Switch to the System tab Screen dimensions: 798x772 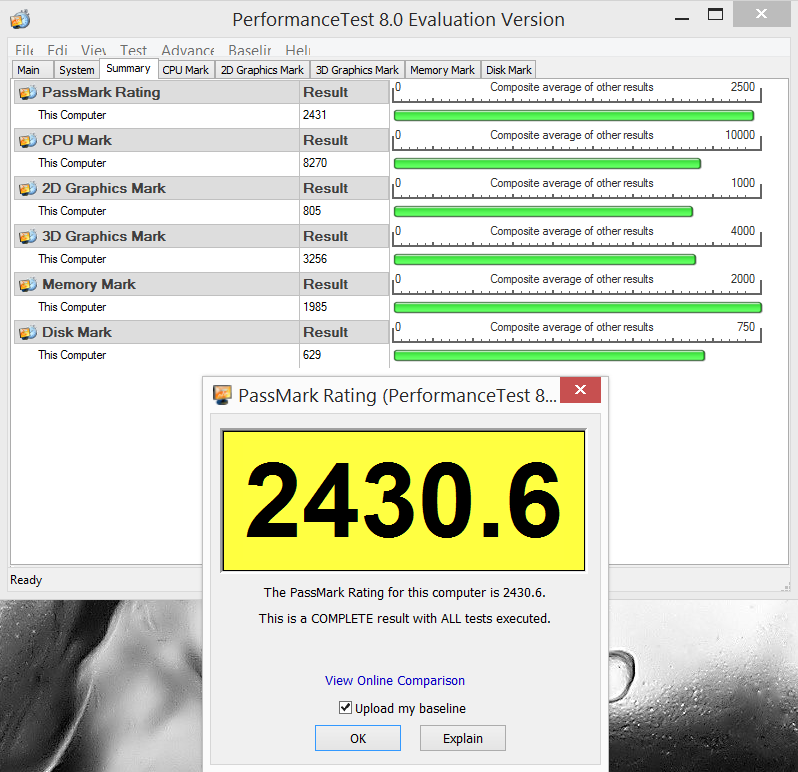76,70
